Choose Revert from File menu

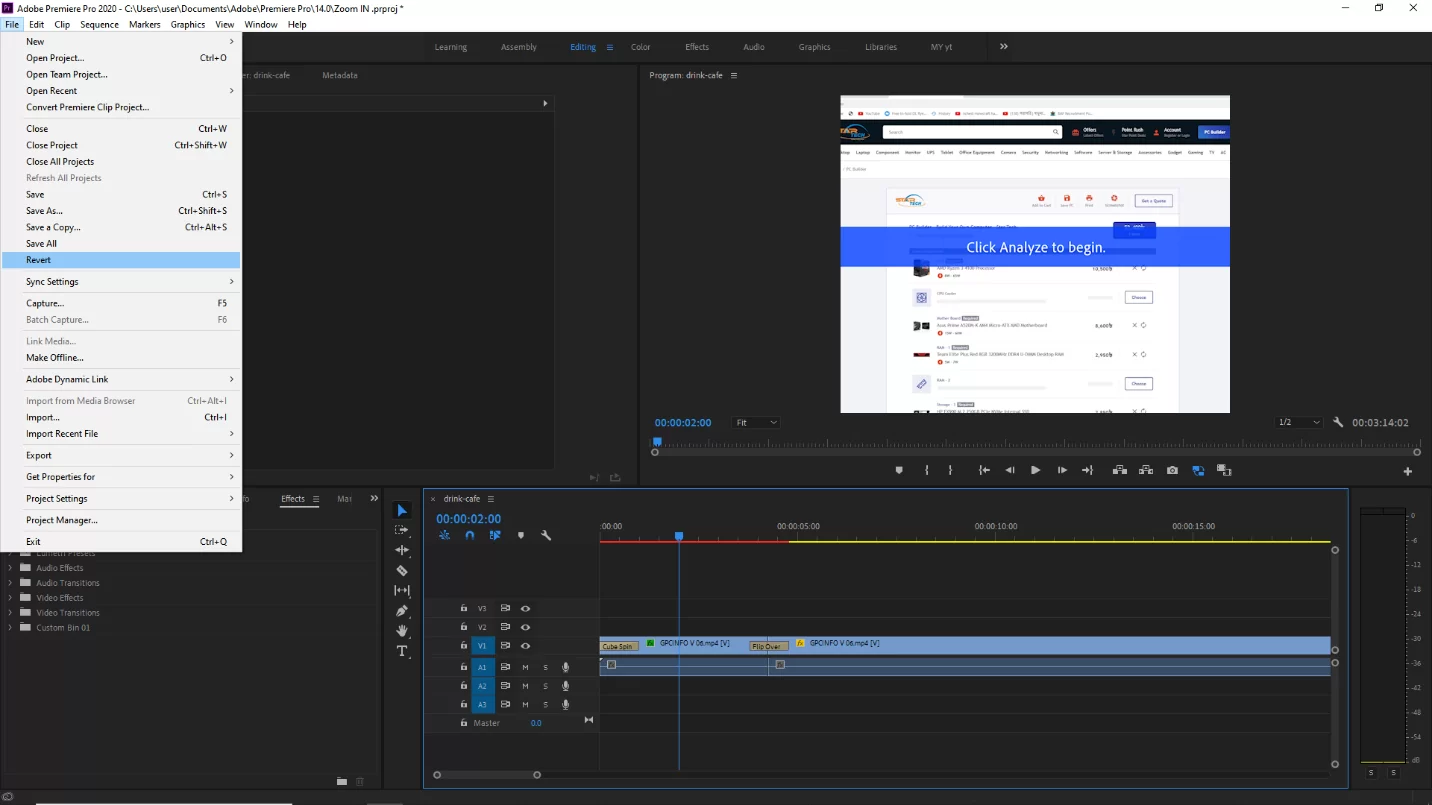click(121, 260)
